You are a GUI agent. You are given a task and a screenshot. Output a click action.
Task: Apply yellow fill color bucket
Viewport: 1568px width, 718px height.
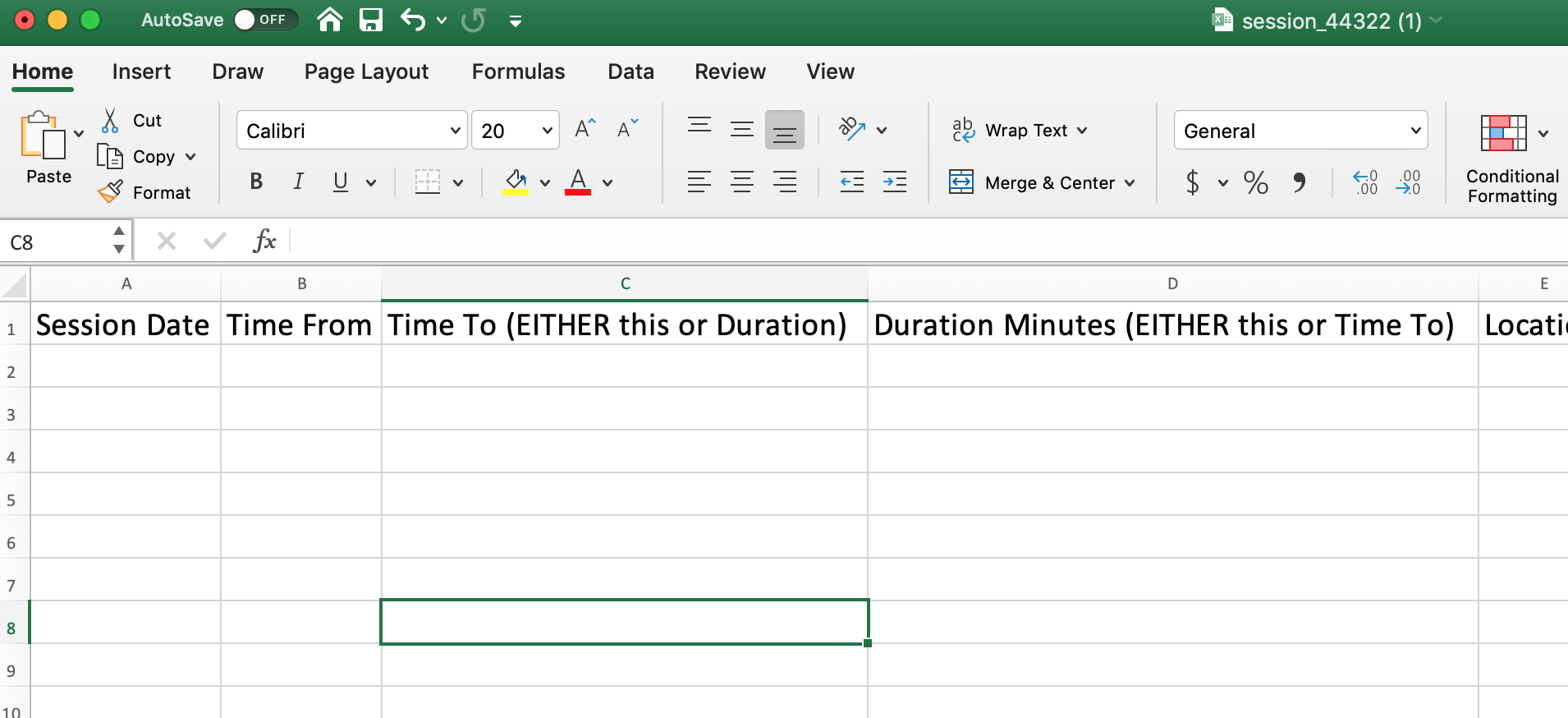[x=516, y=182]
